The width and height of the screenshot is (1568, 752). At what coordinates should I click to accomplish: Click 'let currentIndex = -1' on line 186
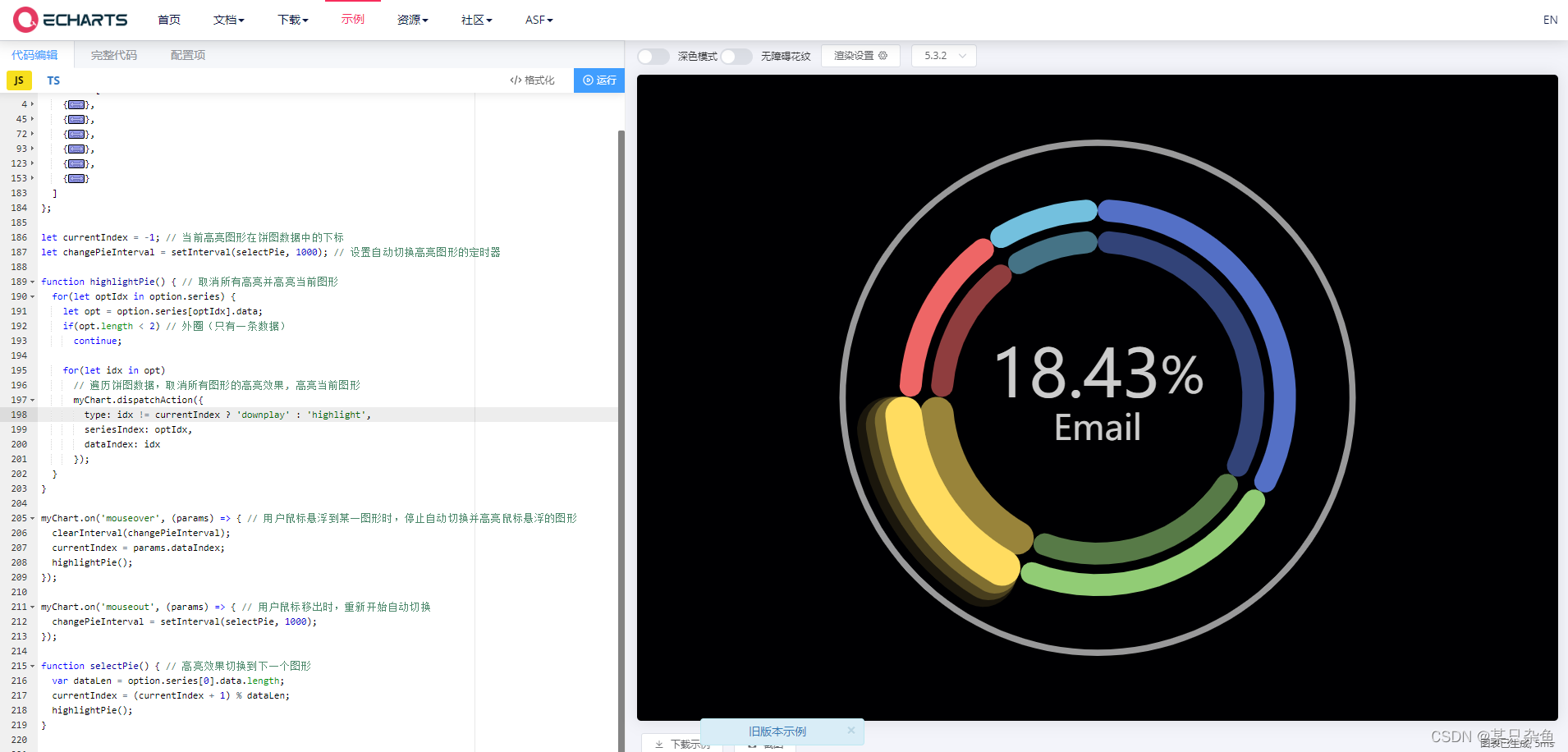pos(101,237)
